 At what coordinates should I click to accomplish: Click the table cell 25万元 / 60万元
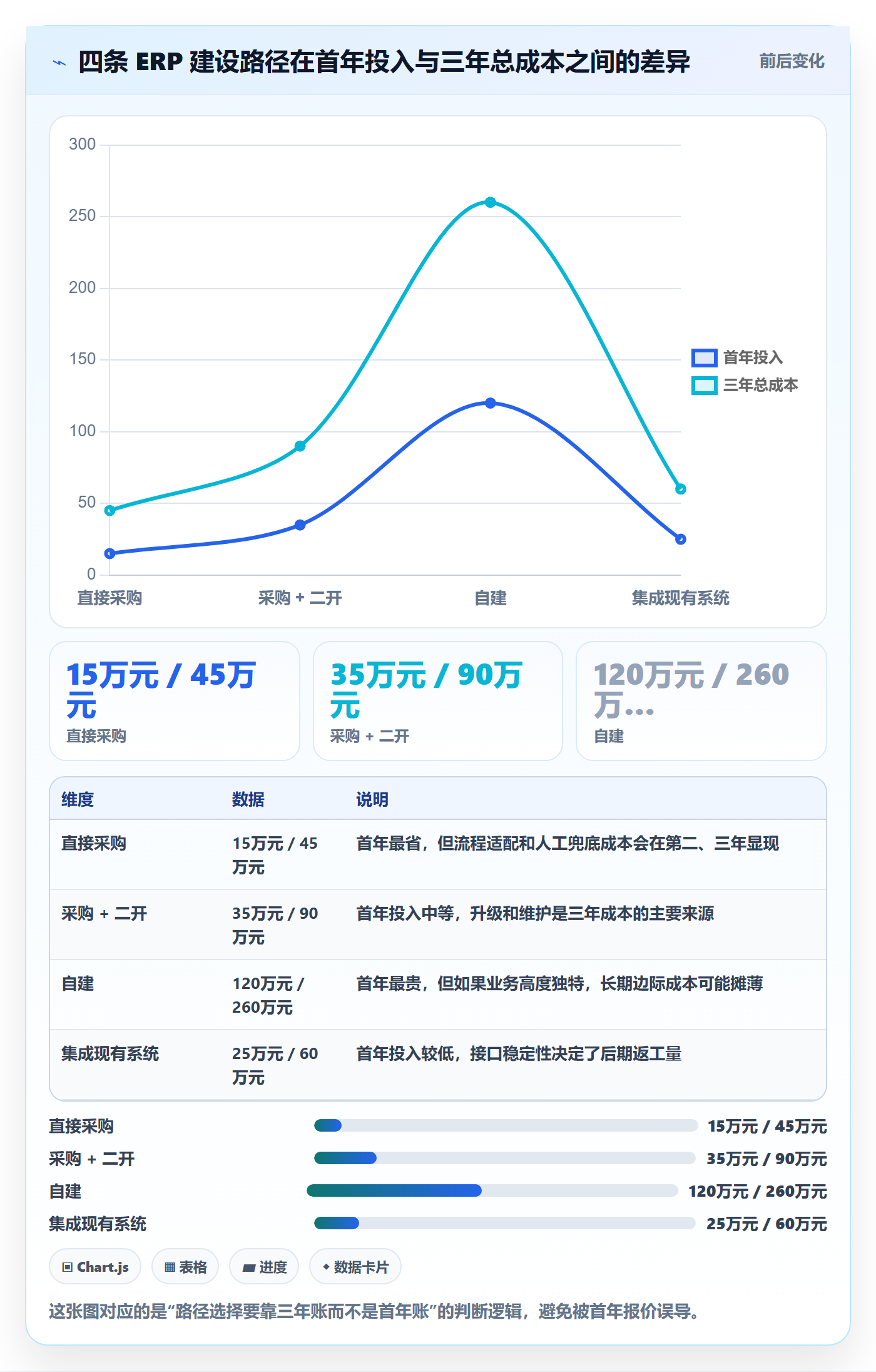click(275, 1065)
